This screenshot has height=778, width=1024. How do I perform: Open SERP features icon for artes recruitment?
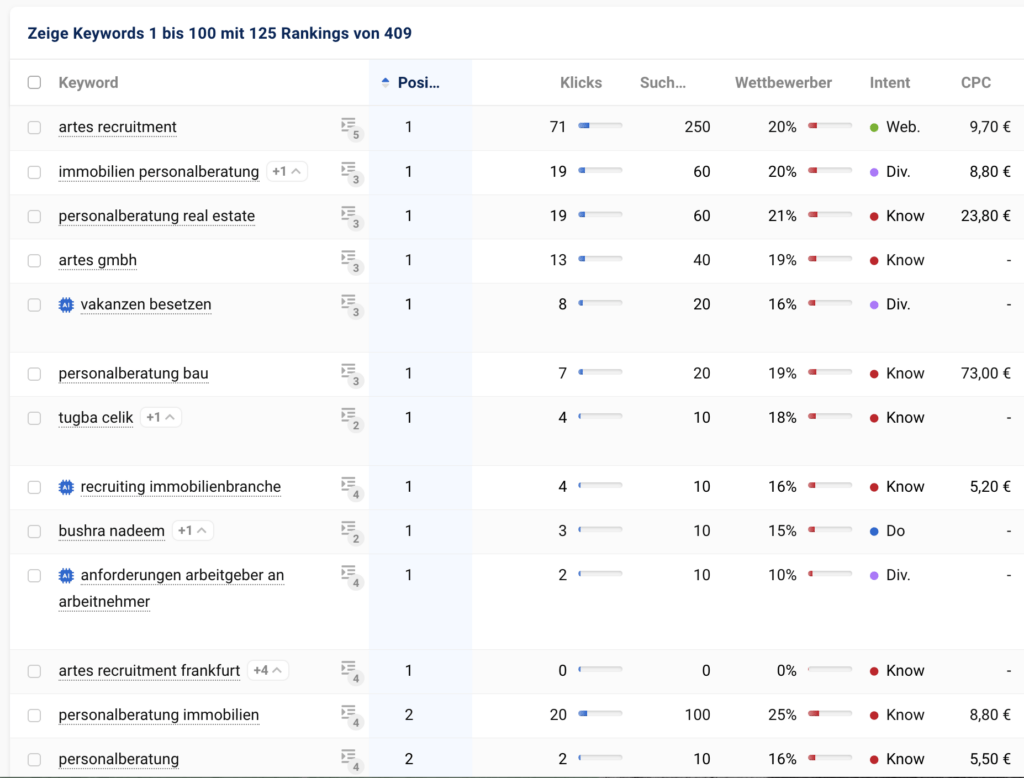point(351,128)
